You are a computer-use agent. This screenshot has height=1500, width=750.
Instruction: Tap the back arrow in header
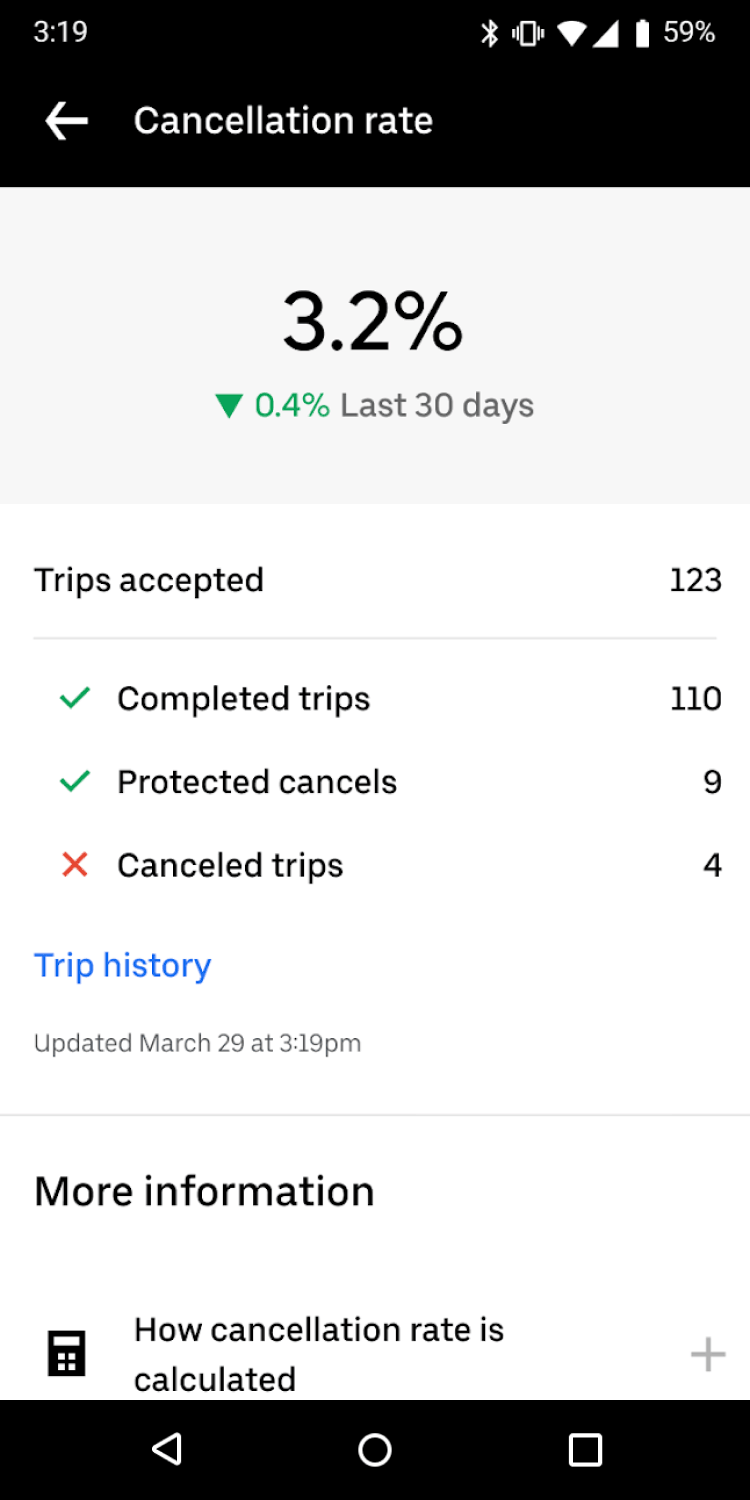[x=67, y=121]
